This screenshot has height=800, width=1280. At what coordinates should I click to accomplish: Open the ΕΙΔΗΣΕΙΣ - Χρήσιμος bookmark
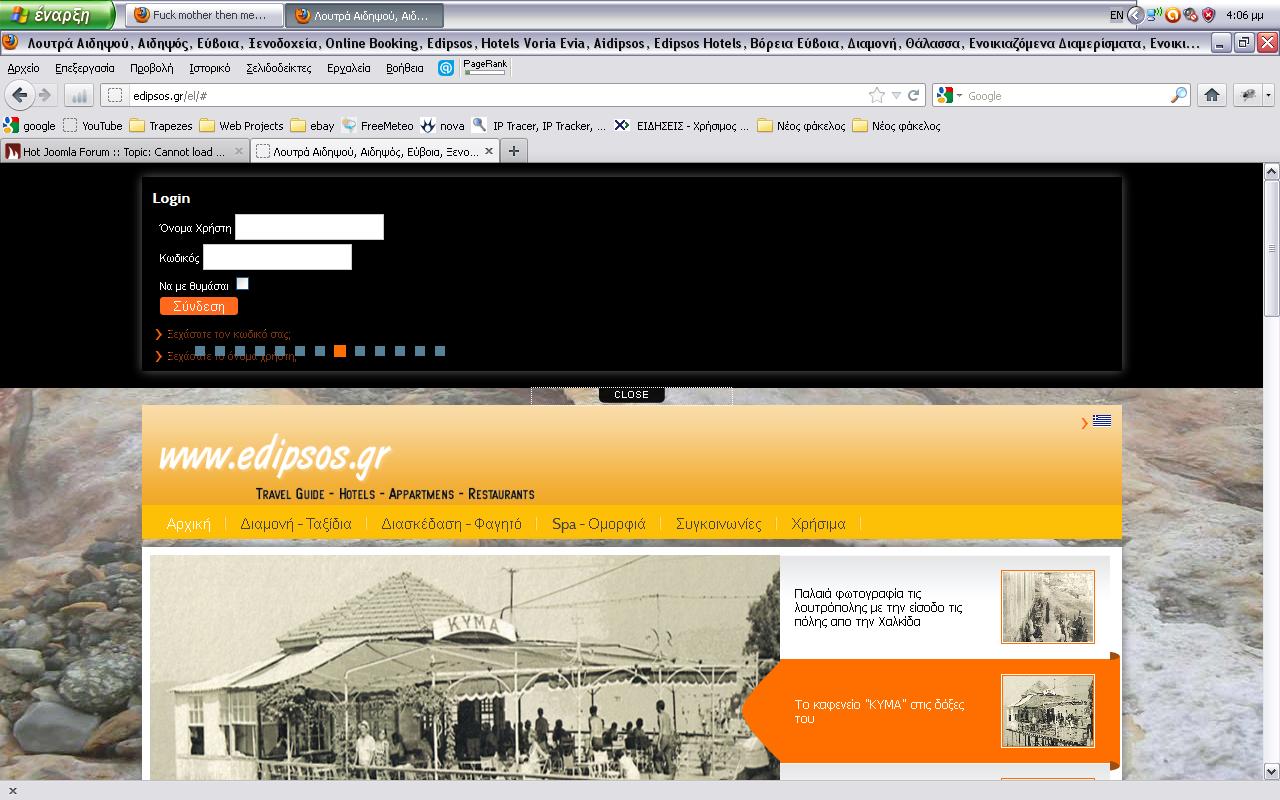681,125
